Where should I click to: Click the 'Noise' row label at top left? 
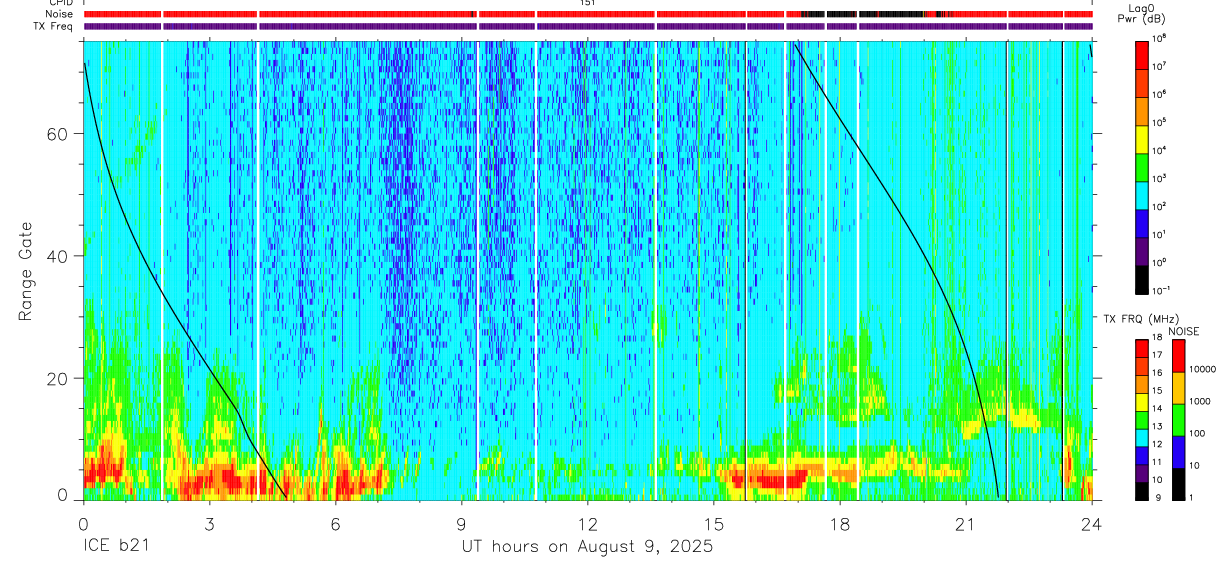[x=60, y=14]
